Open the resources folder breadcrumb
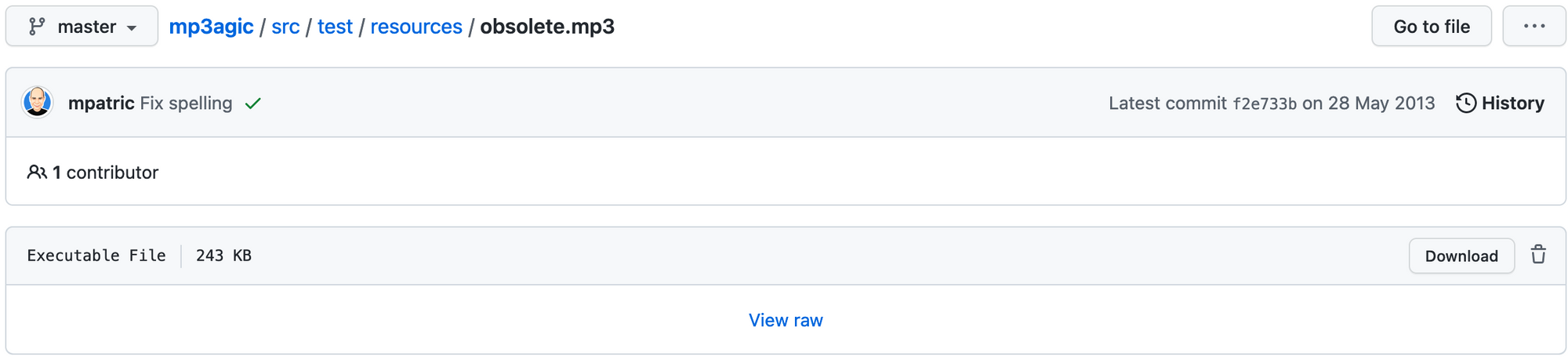 tap(416, 27)
